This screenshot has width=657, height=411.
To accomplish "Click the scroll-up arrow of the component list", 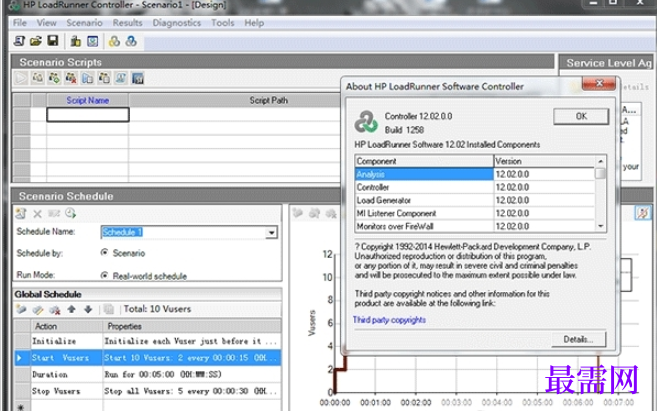I will [x=600, y=161].
